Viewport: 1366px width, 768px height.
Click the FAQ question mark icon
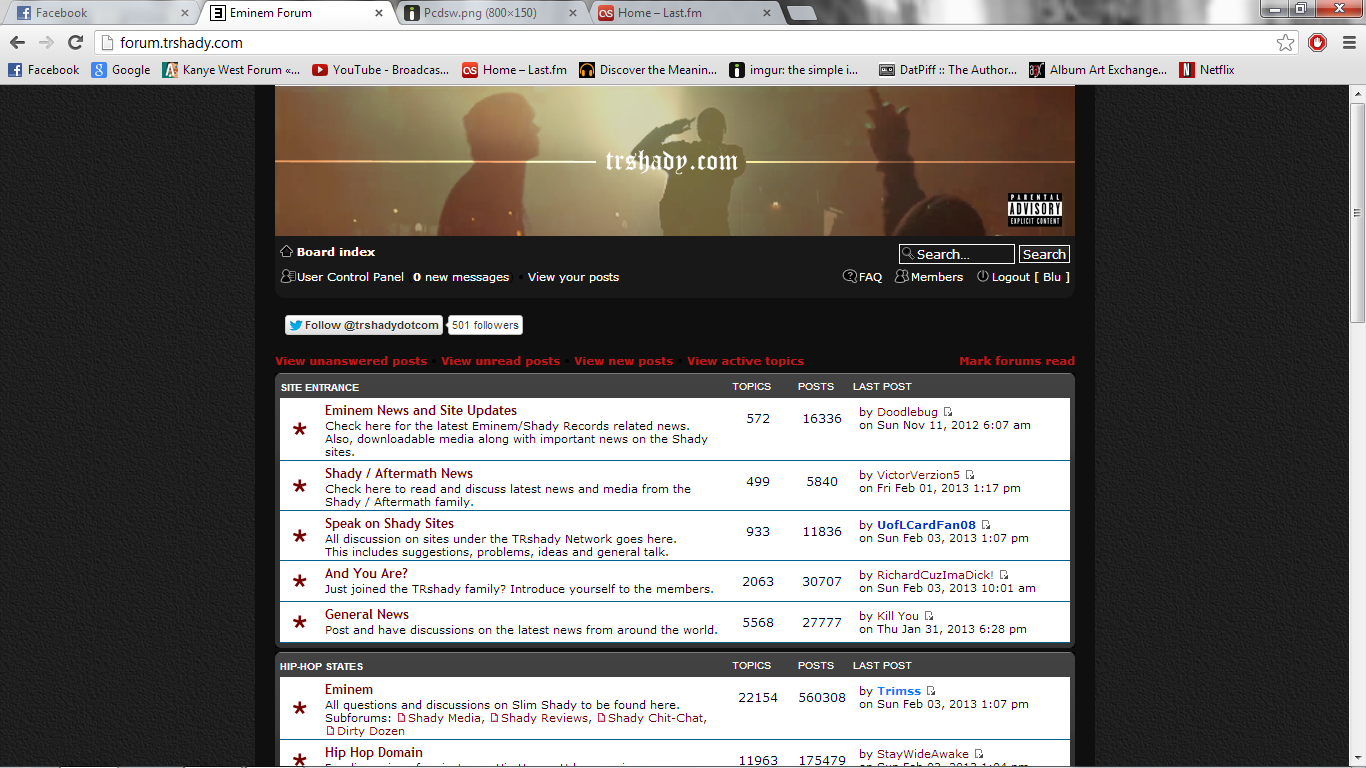tap(850, 277)
